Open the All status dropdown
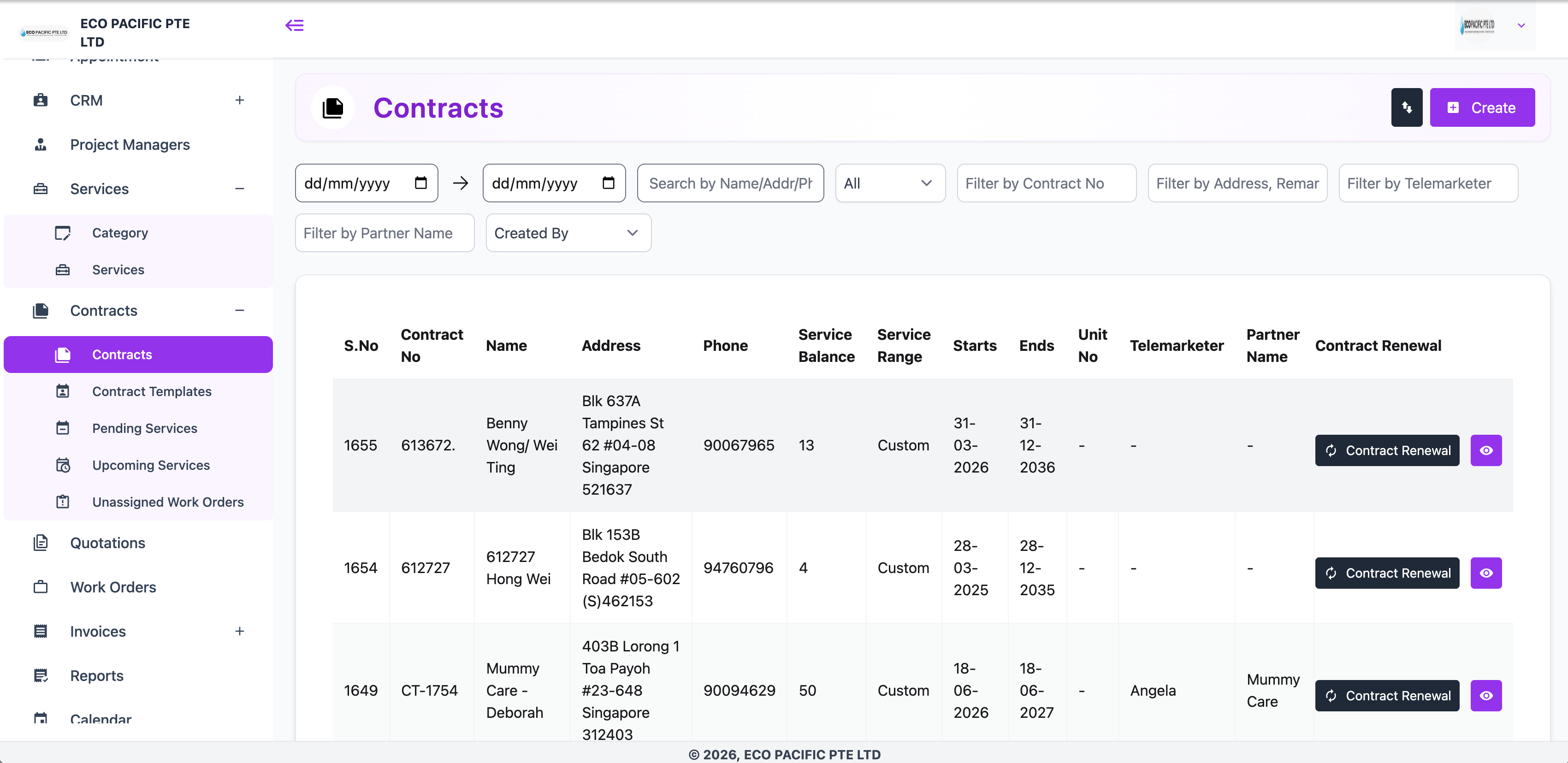1568x763 pixels. (890, 183)
